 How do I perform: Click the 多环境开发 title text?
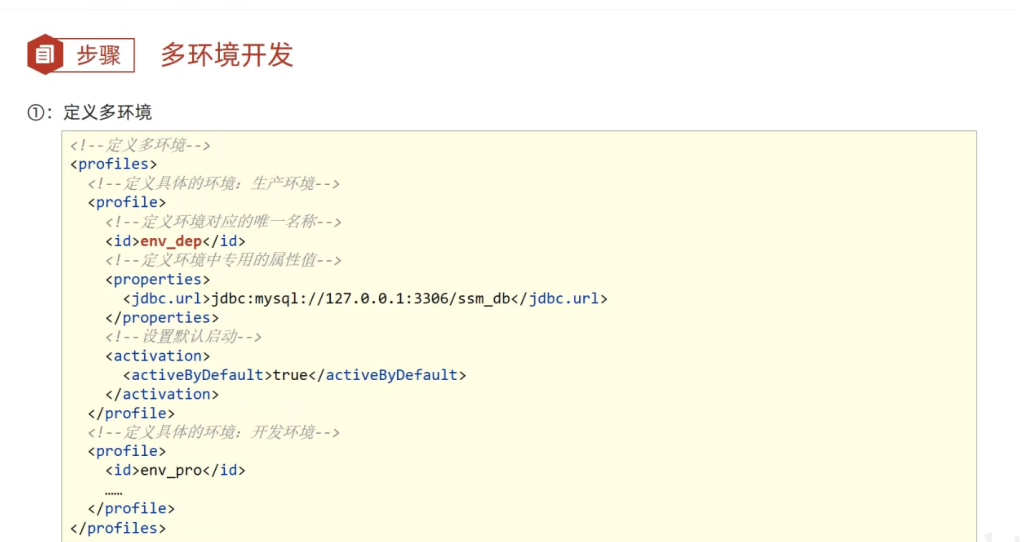click(227, 55)
